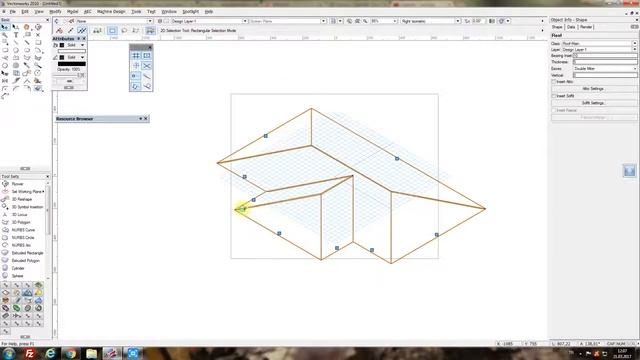Open the highlighted blue 3D Modeling tool set
The image size is (640, 360).
click(x=27, y=293)
